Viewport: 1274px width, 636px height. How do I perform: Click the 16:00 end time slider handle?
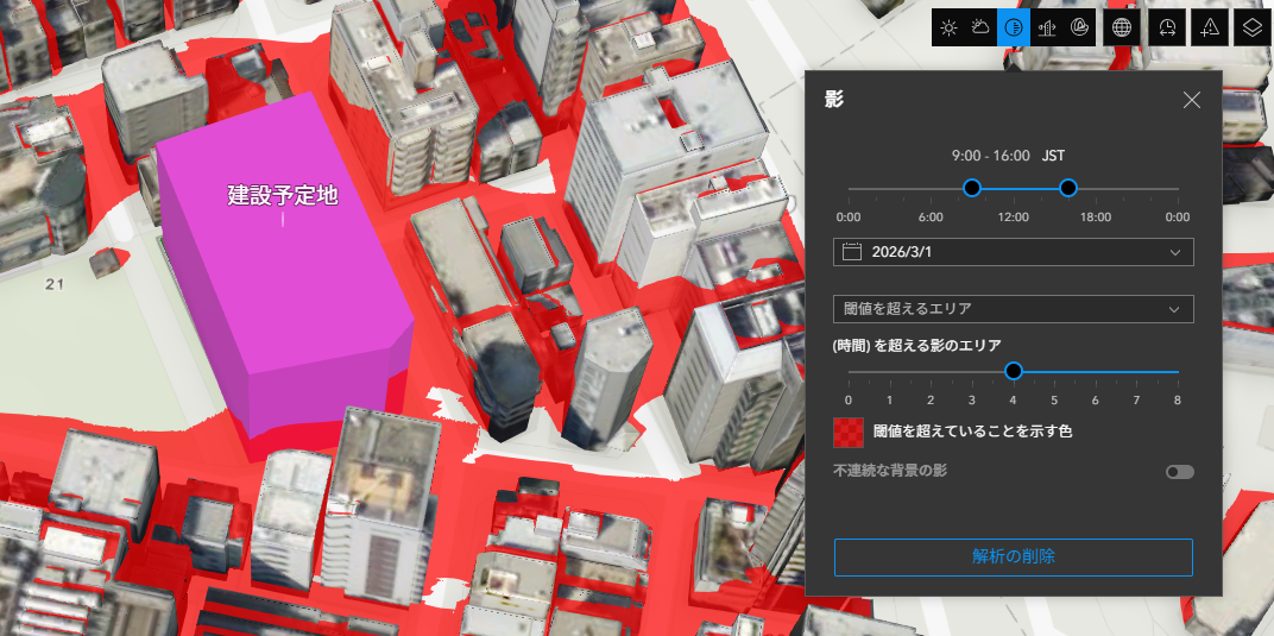point(1068,188)
